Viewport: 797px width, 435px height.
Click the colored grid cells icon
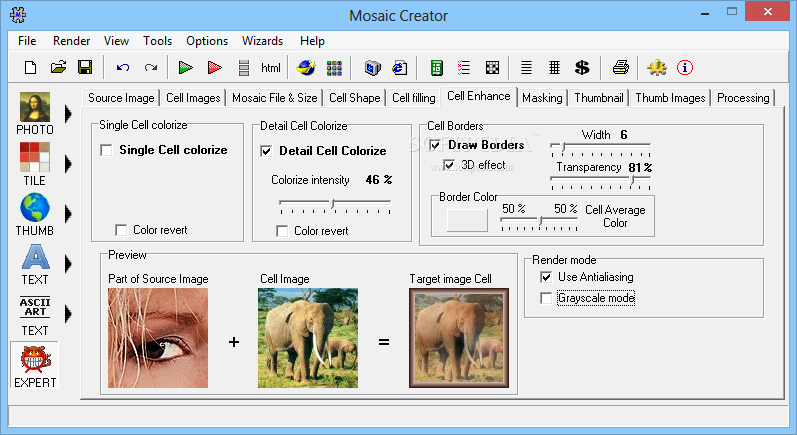click(x=334, y=68)
